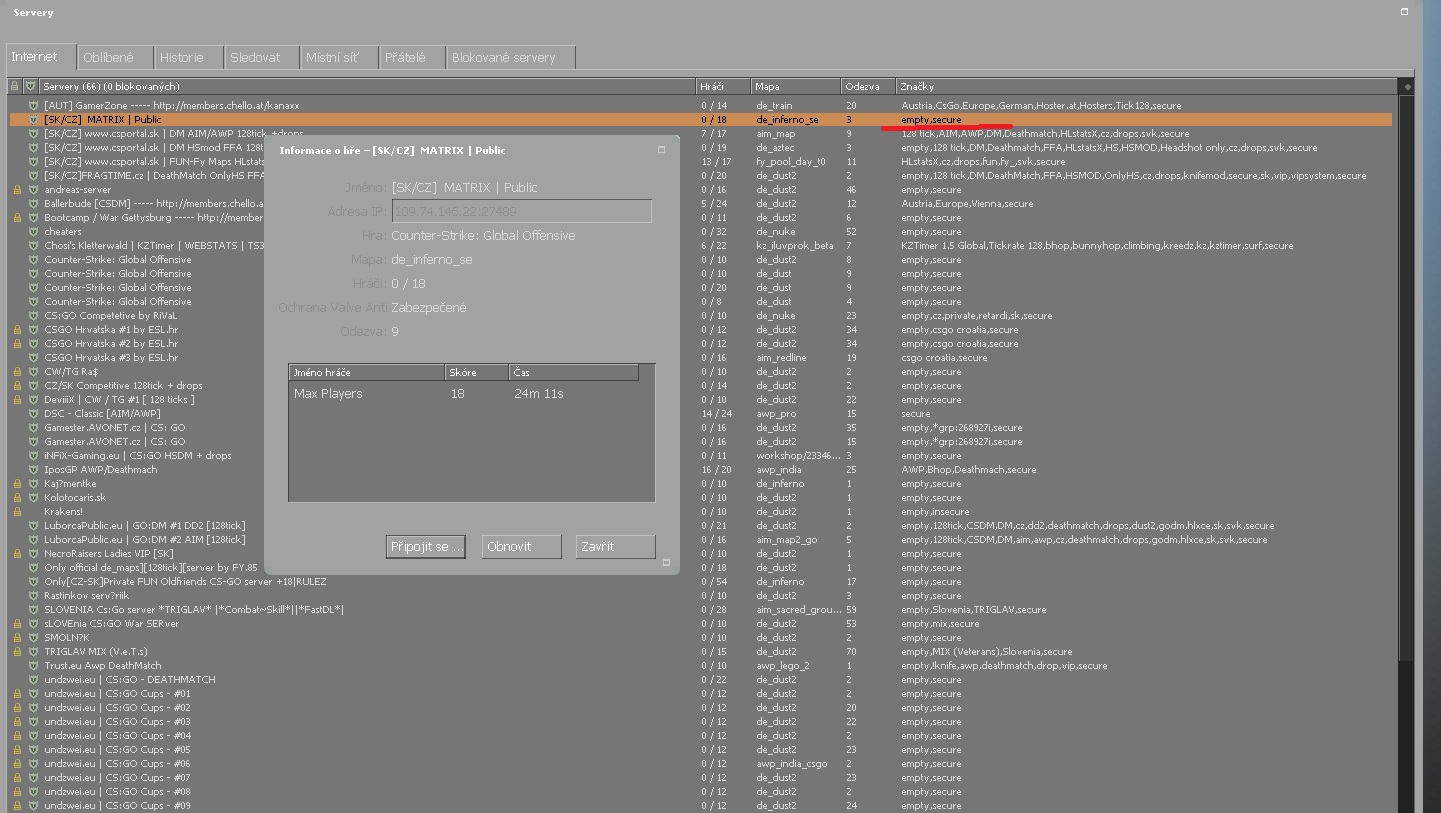Viewport: 1441px width, 813px height.
Task: Click the Austria,Europe,Vienna,secure tags cell
Action: (x=967, y=203)
